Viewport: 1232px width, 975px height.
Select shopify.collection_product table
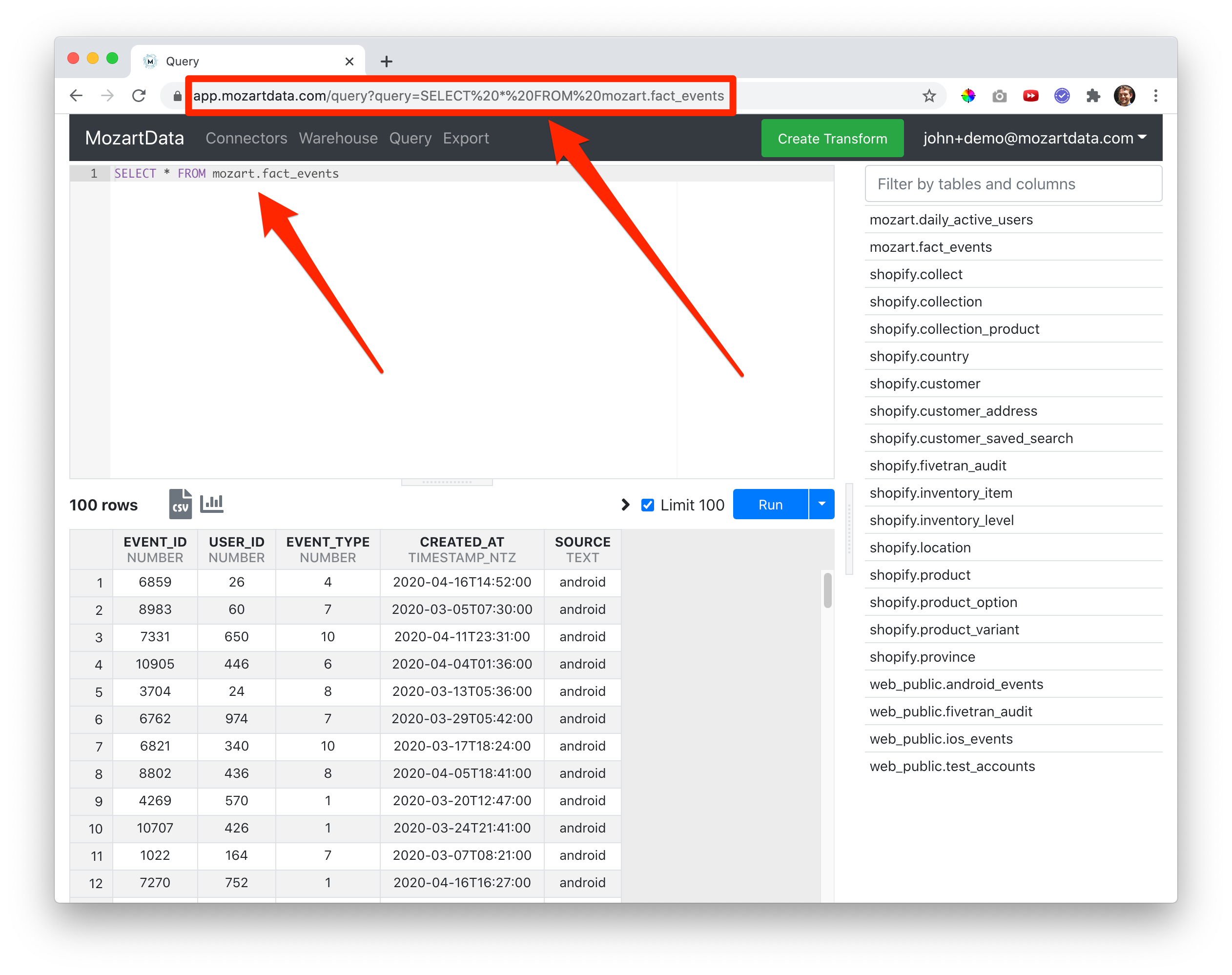click(1013, 329)
